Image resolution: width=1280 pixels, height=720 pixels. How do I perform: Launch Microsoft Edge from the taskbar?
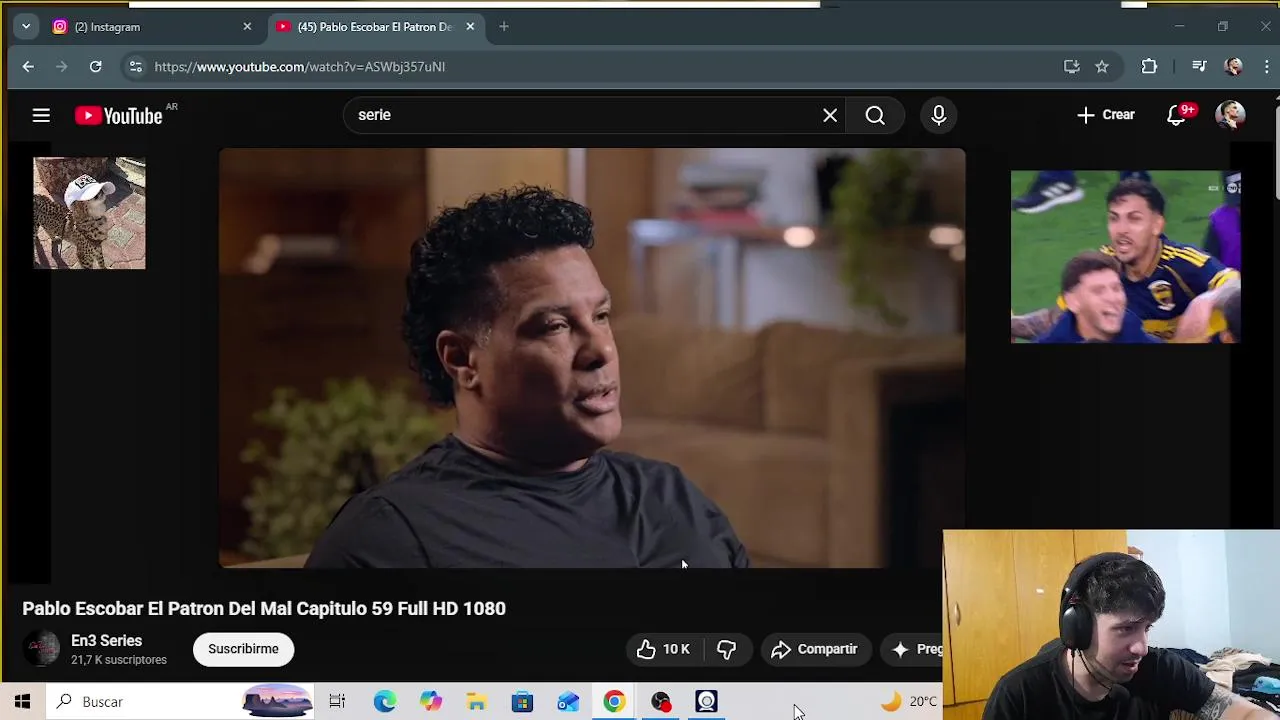click(x=385, y=702)
